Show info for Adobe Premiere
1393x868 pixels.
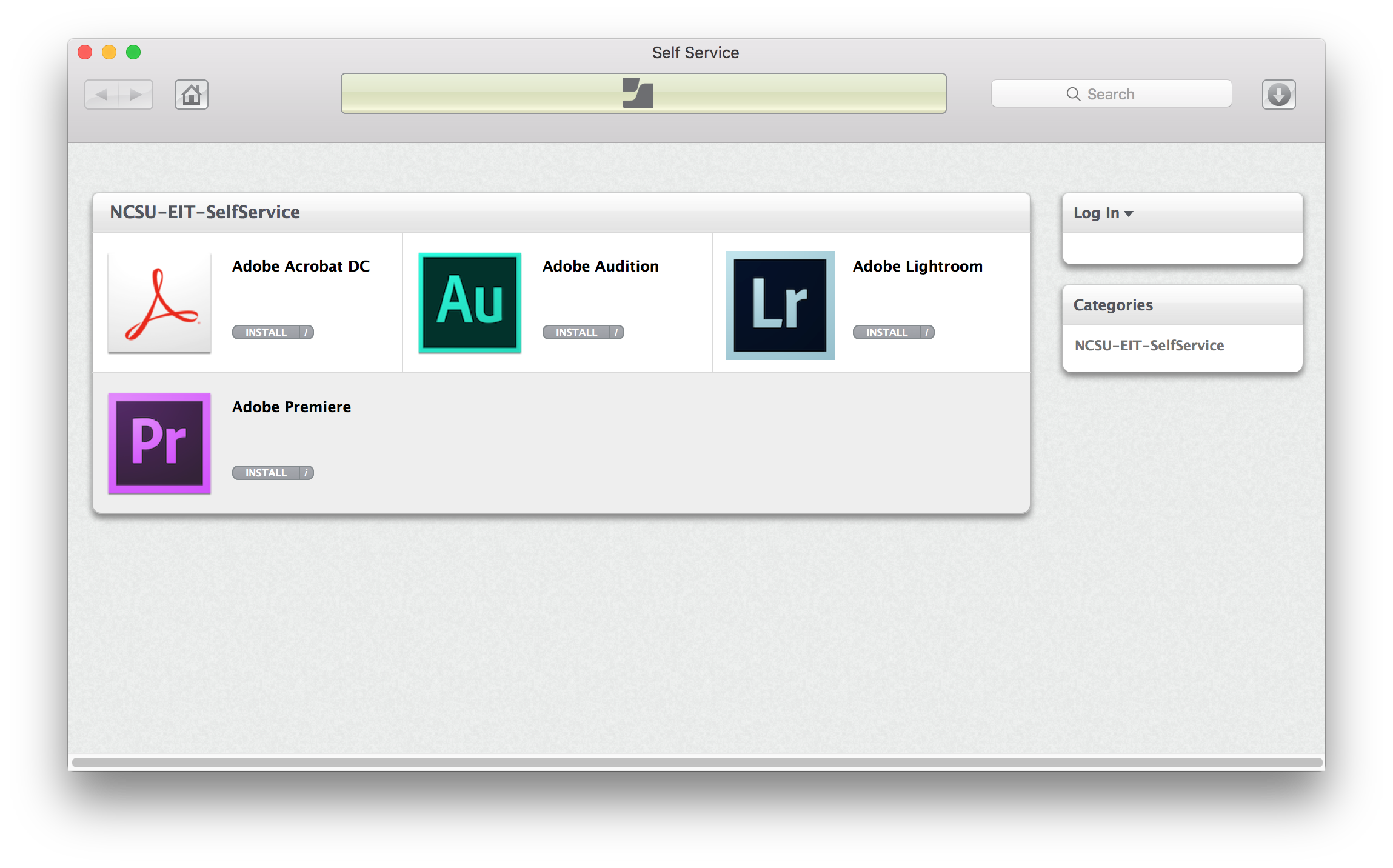(x=307, y=473)
